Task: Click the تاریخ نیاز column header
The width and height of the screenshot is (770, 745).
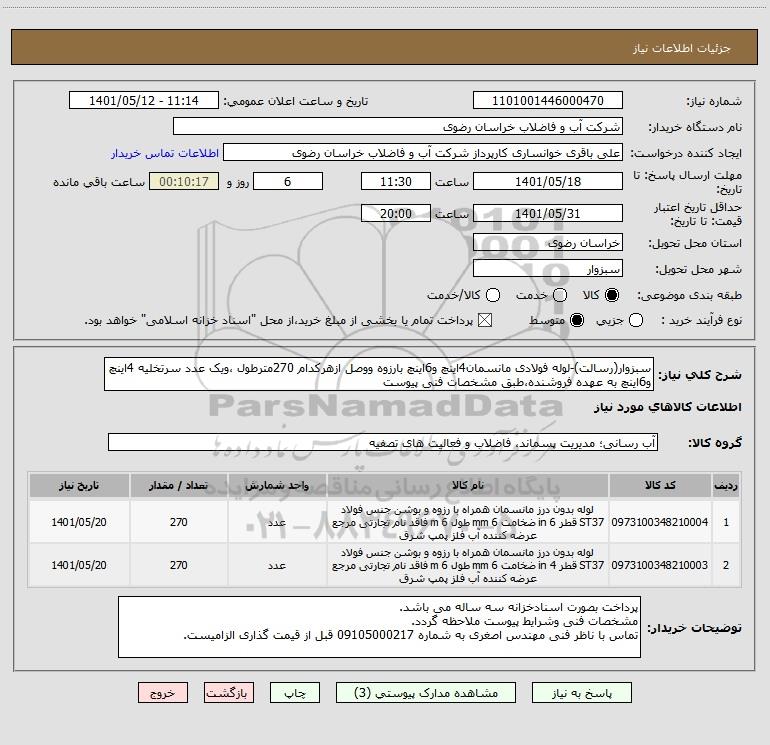Action: point(79,485)
